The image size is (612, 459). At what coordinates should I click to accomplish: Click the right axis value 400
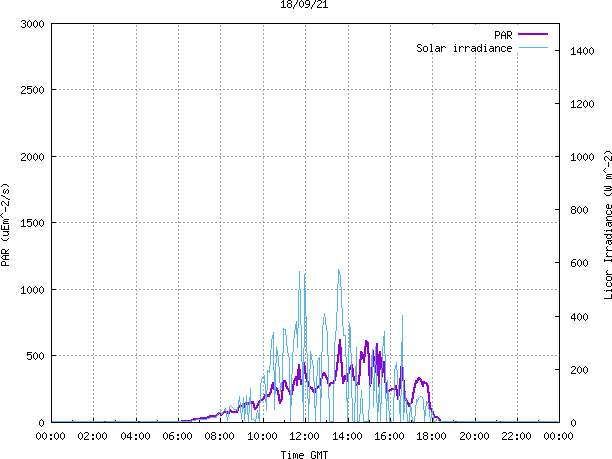579,317
